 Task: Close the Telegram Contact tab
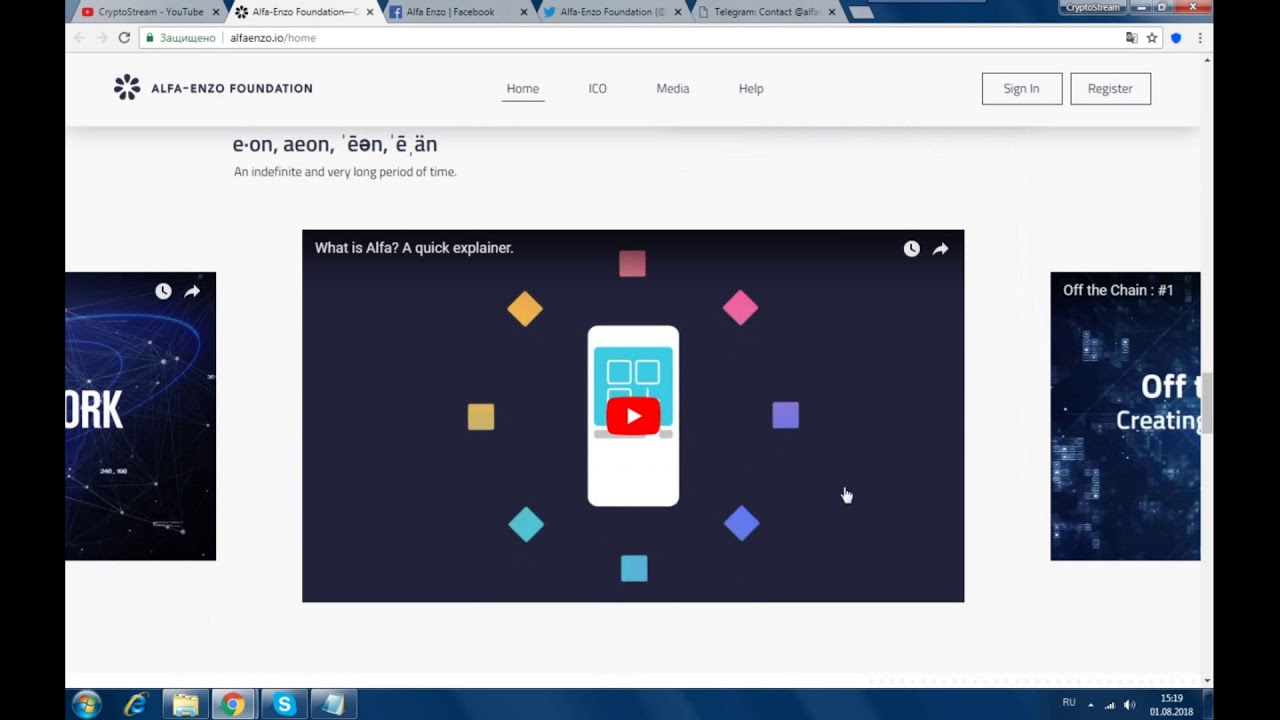831,12
